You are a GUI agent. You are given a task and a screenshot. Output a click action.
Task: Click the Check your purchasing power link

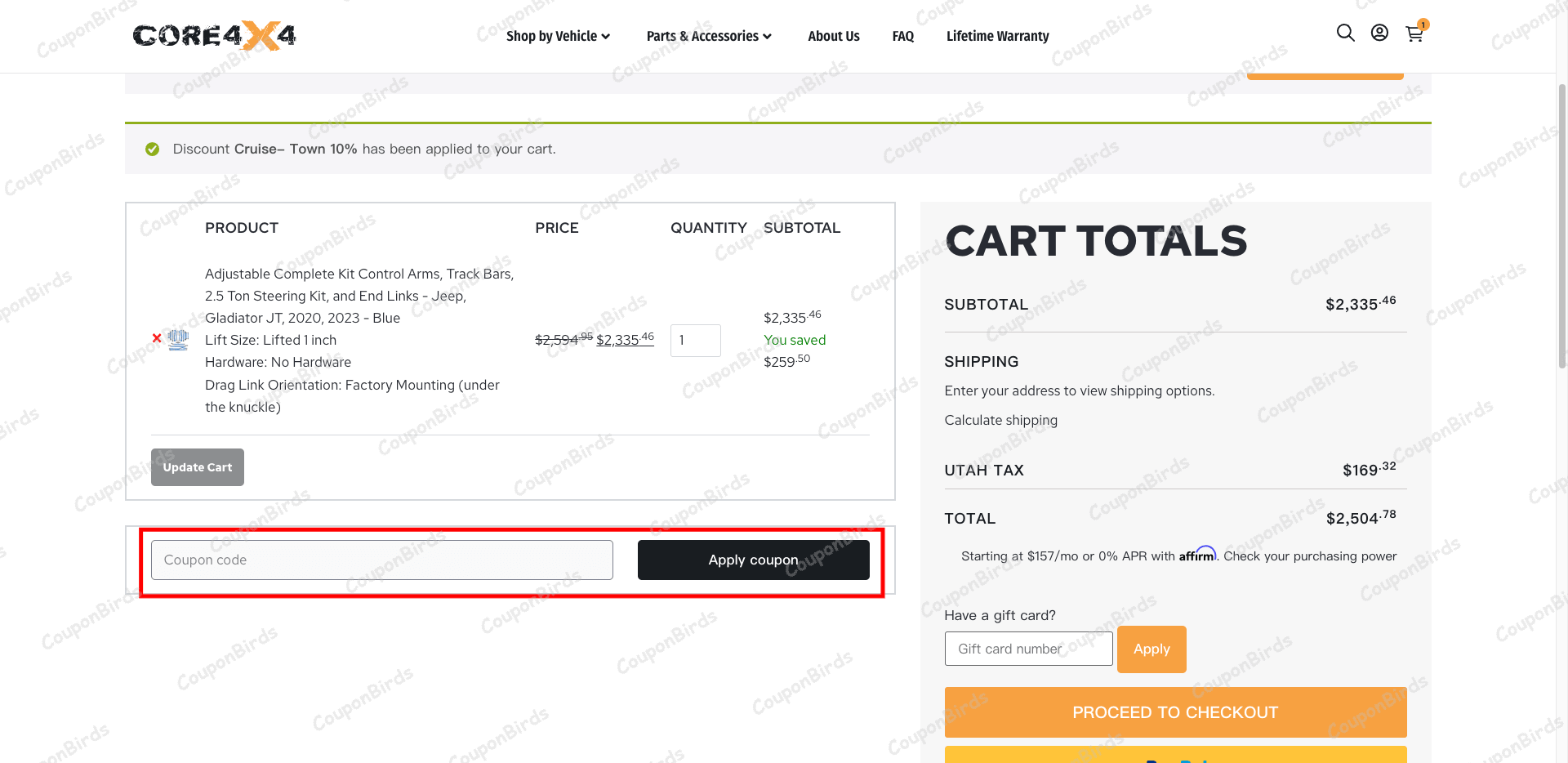(1309, 556)
